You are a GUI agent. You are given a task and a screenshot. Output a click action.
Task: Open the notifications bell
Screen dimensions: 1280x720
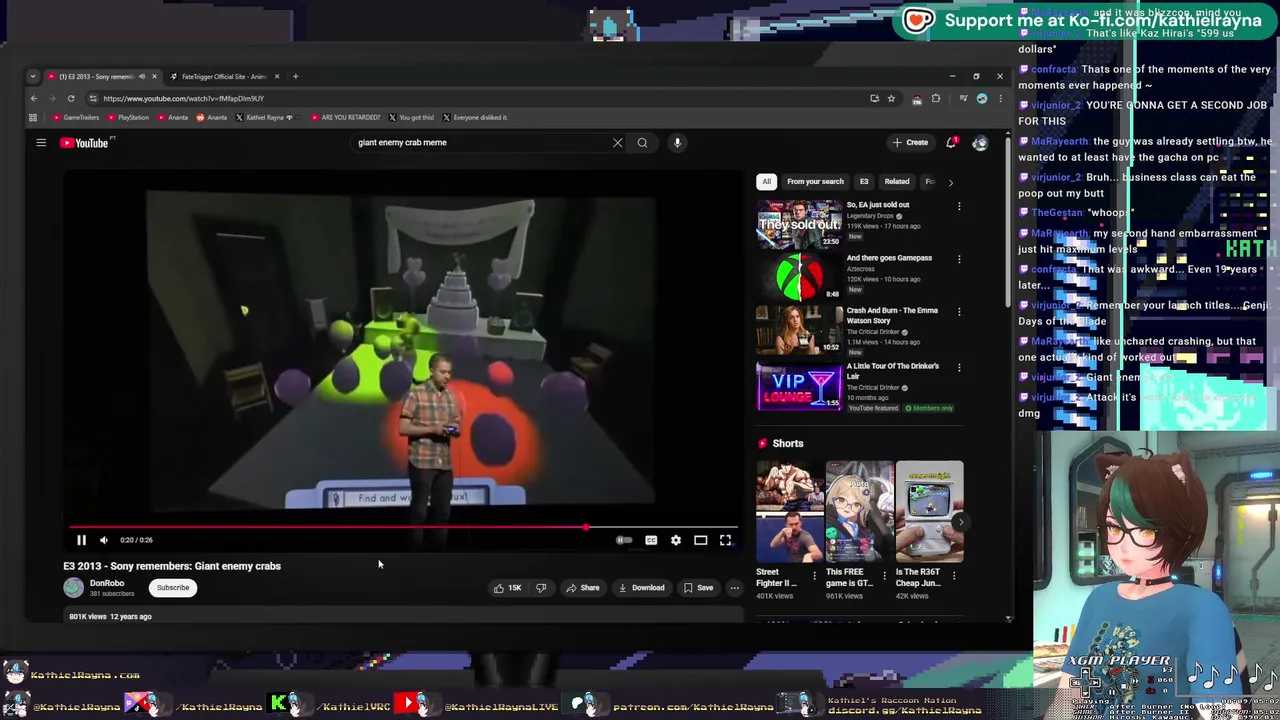click(951, 143)
